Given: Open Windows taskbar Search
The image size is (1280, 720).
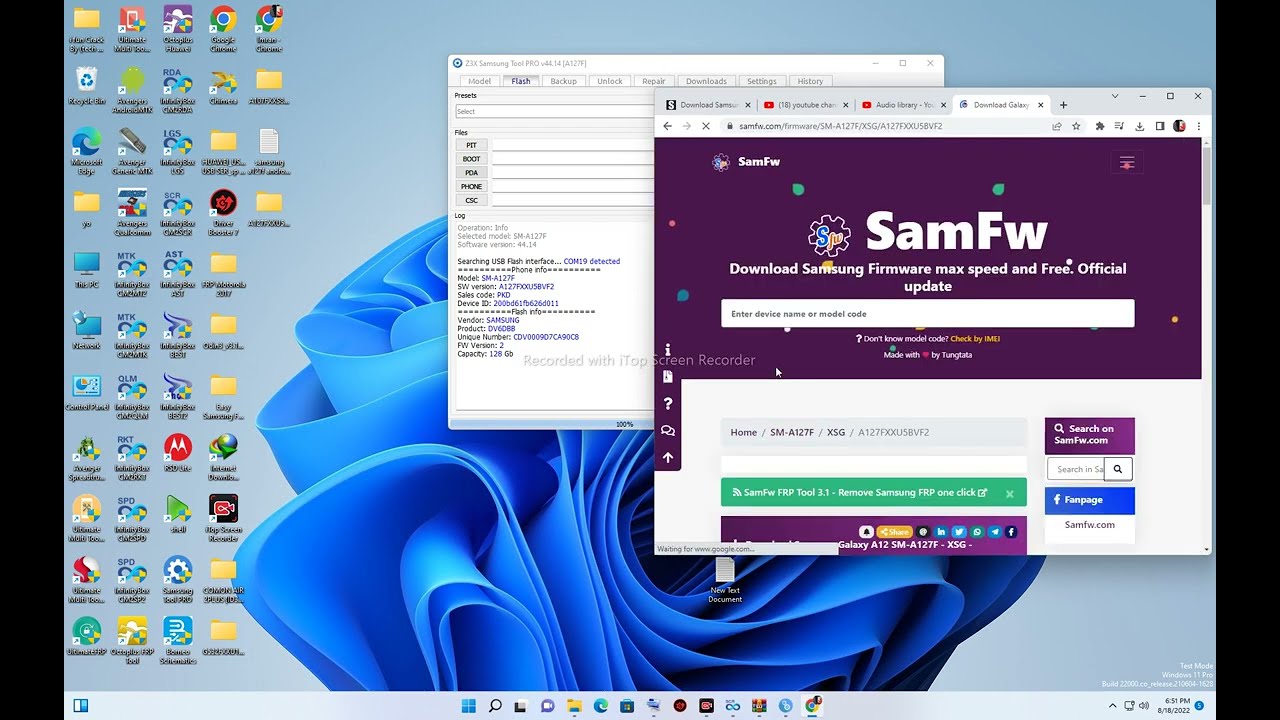Looking at the screenshot, I should click(495, 706).
